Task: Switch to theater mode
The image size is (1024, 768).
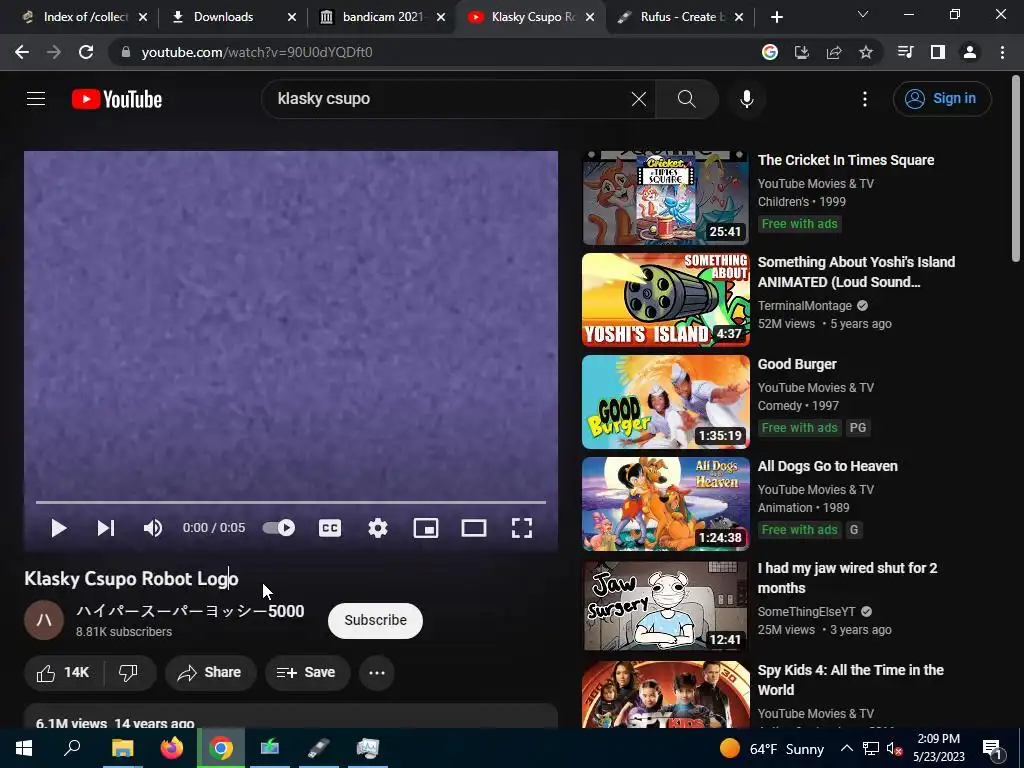Action: 473,528
